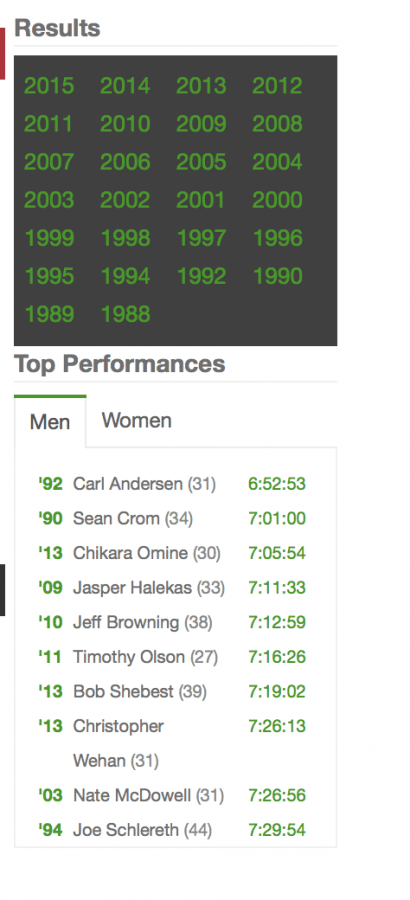Click the '10 year next to Jeff Browning

[51, 622]
